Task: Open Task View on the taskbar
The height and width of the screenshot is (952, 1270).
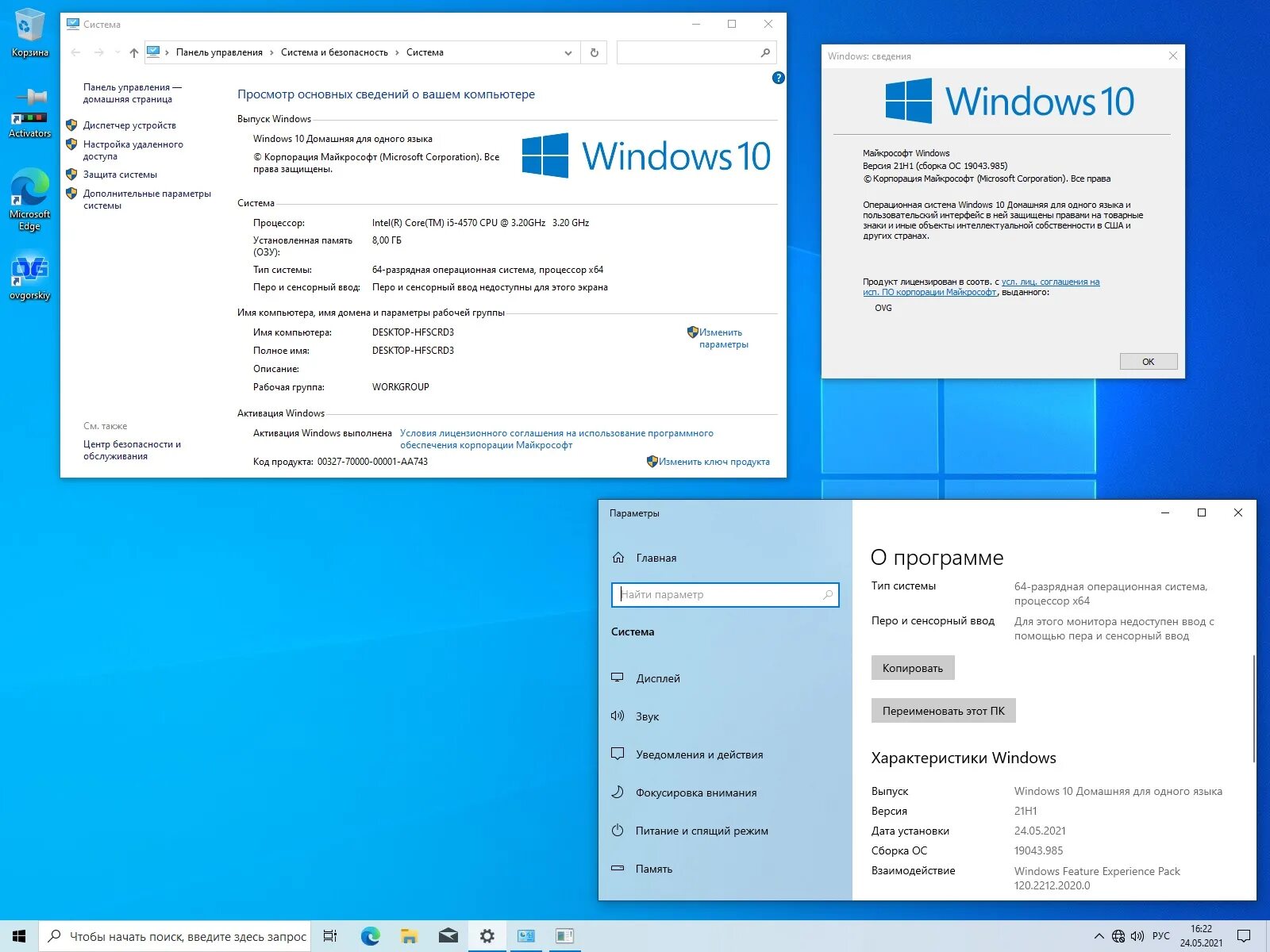Action: (330, 936)
